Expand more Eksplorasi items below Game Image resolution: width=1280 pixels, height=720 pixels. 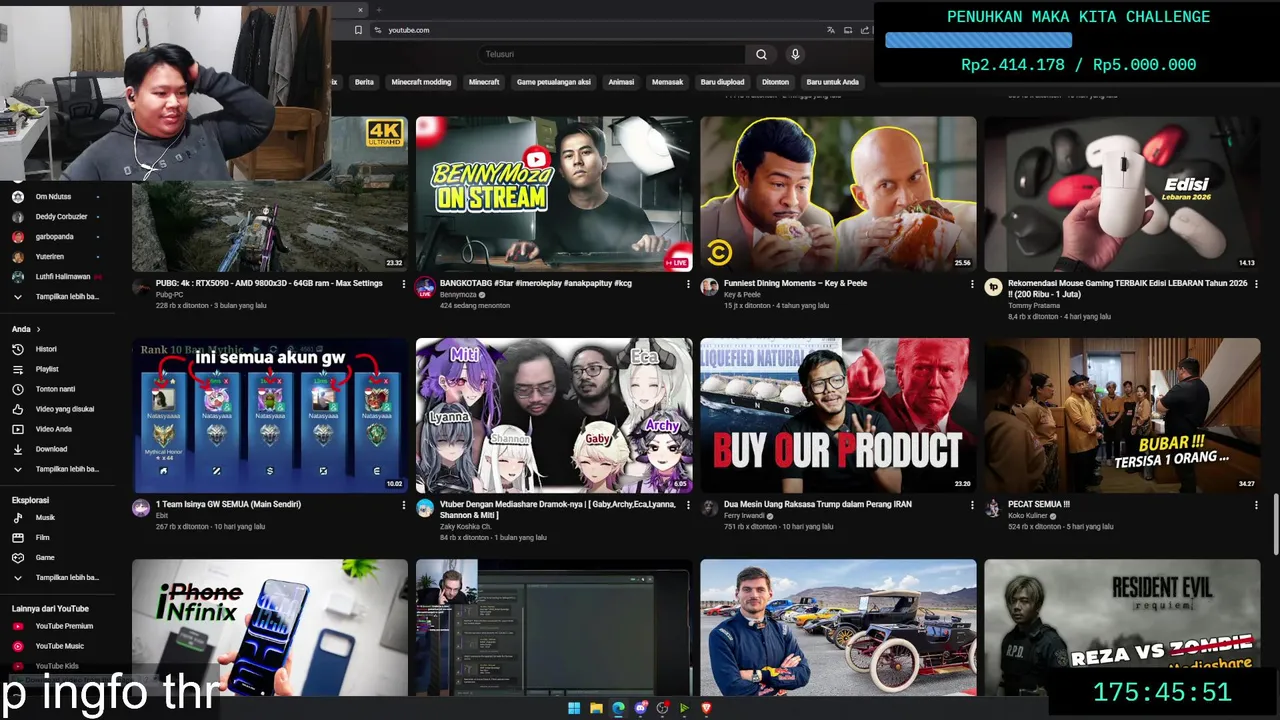pos(55,577)
